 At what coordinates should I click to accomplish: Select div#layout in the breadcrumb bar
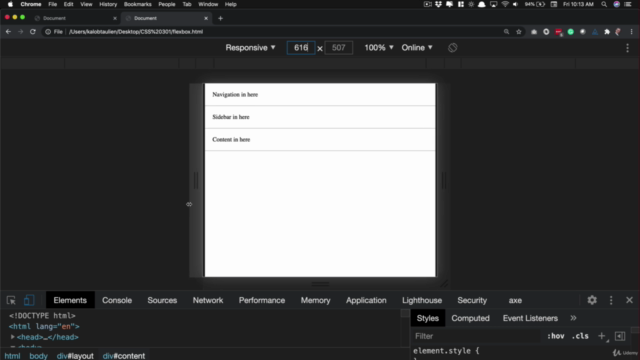[x=75, y=356]
